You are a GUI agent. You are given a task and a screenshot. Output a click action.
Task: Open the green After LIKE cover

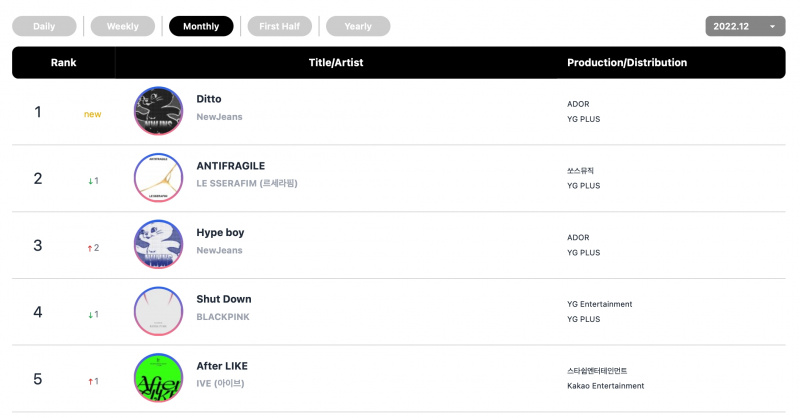click(x=158, y=378)
